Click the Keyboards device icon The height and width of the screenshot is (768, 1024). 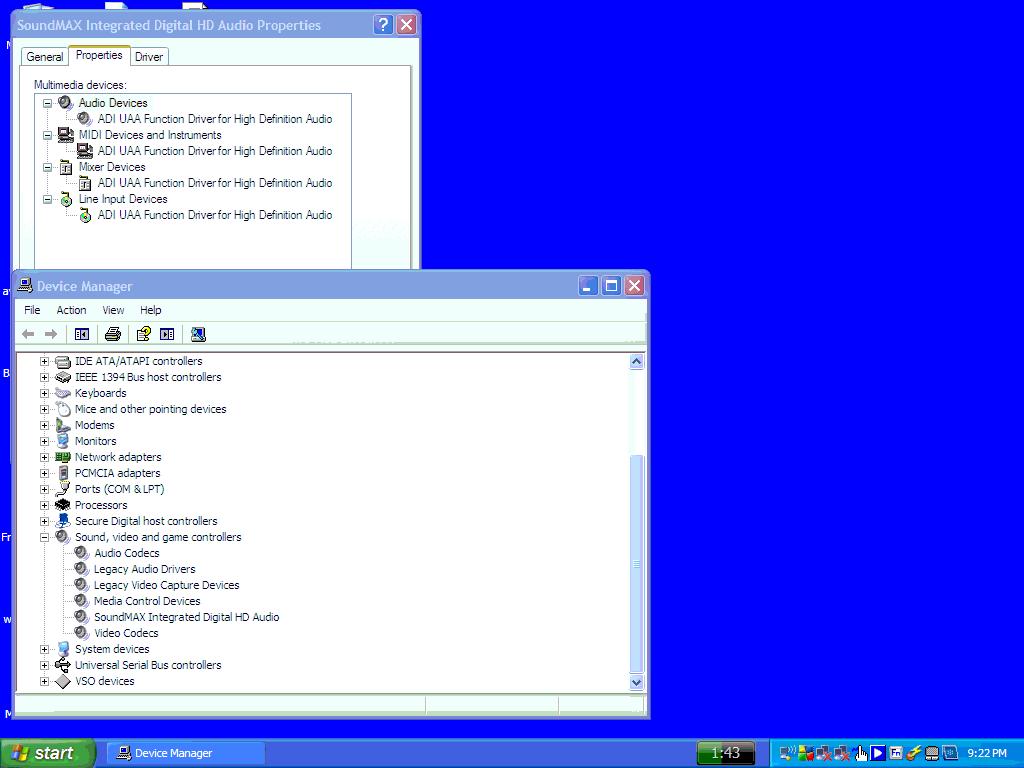coord(63,393)
